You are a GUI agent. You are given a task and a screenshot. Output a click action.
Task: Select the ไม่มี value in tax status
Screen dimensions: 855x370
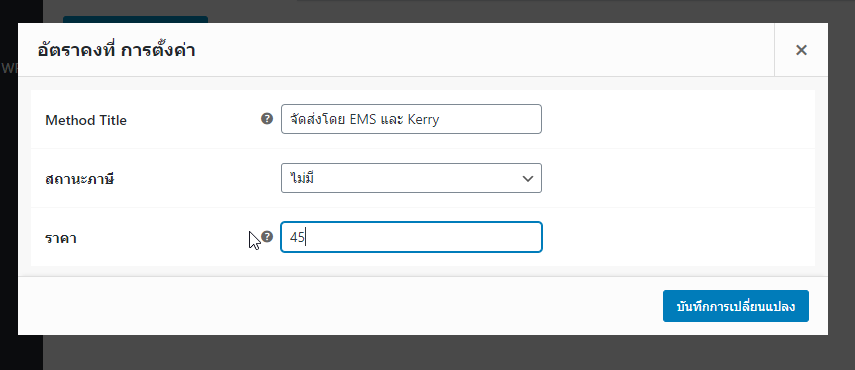302,178
